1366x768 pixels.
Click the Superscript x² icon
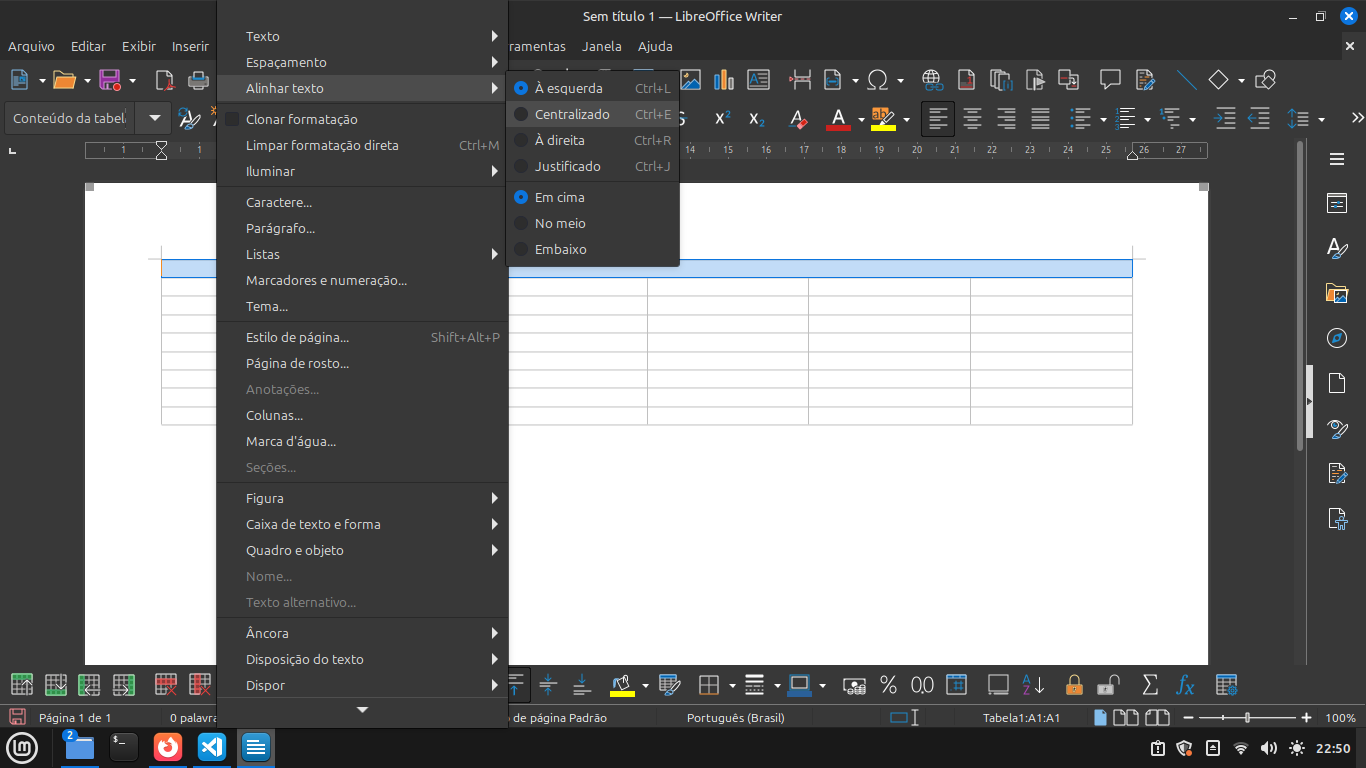pos(723,119)
